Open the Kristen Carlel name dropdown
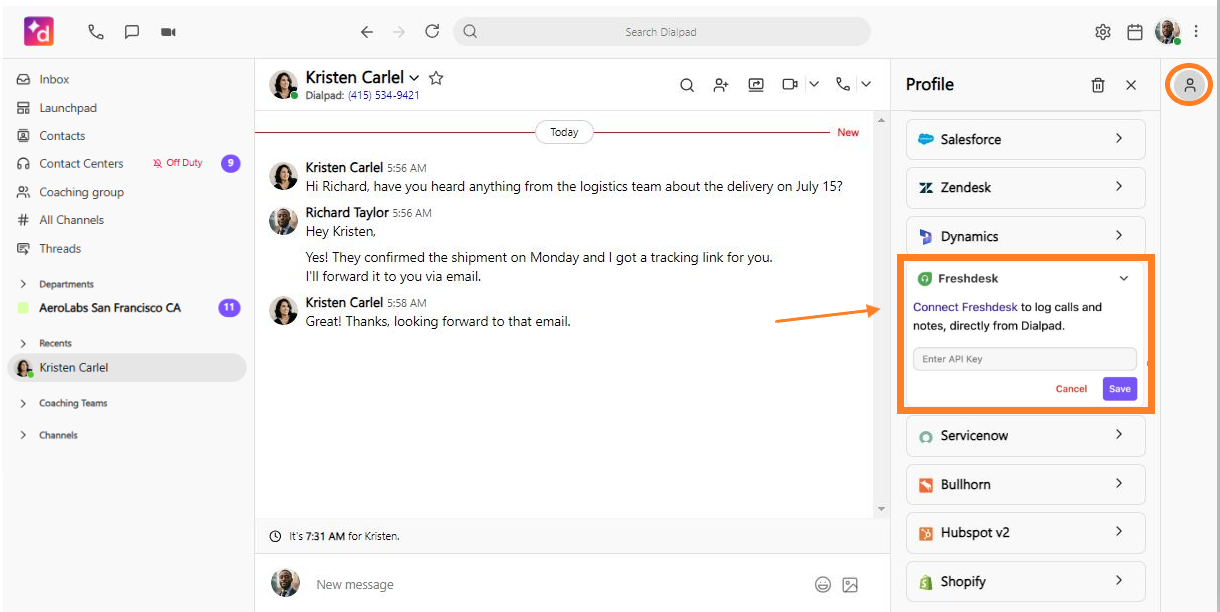Screen dimensions: 1220x612 point(414,78)
